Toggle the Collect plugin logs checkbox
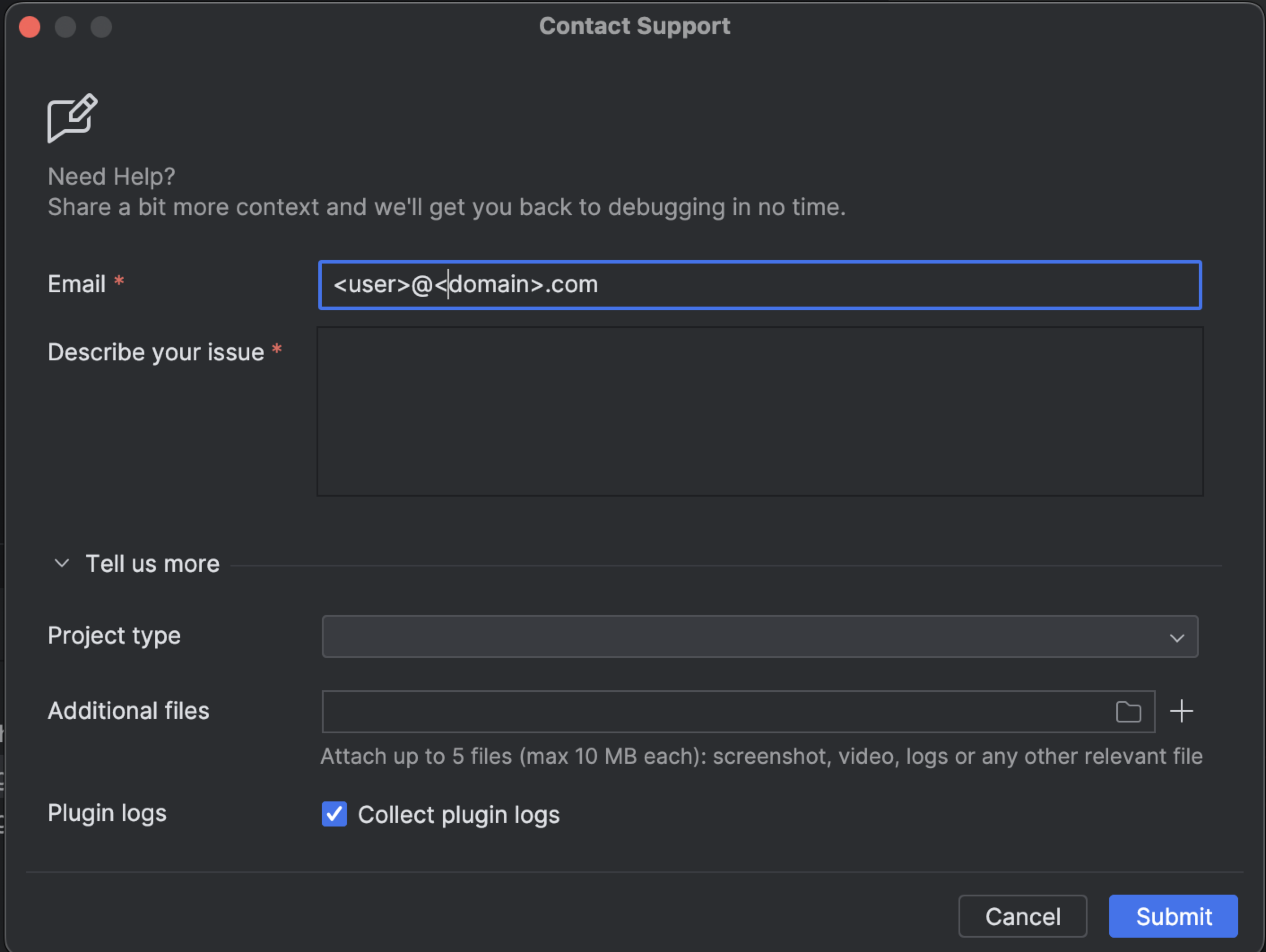Screen dimensions: 1266x952 click(334, 814)
